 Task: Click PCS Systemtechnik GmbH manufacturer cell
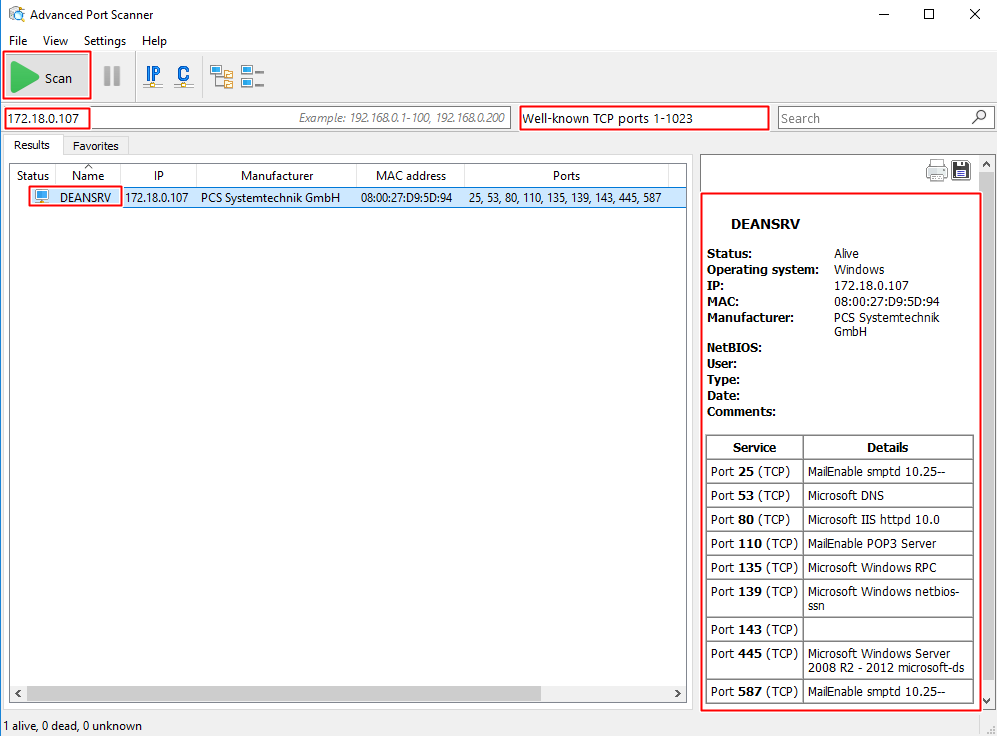click(x=270, y=198)
